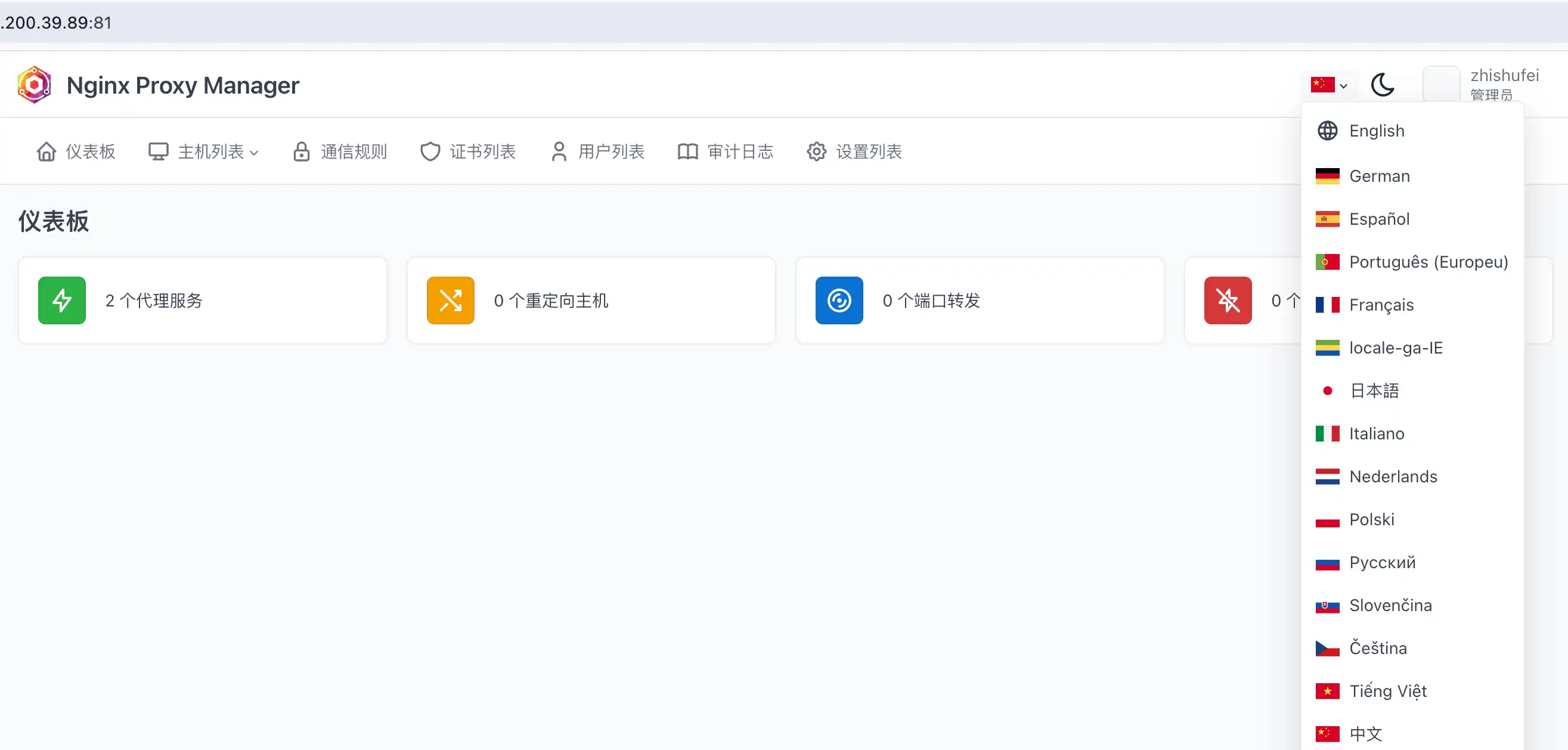Viewport: 1568px width, 750px height.
Task: Click the globe icon next to English
Action: [x=1328, y=131]
